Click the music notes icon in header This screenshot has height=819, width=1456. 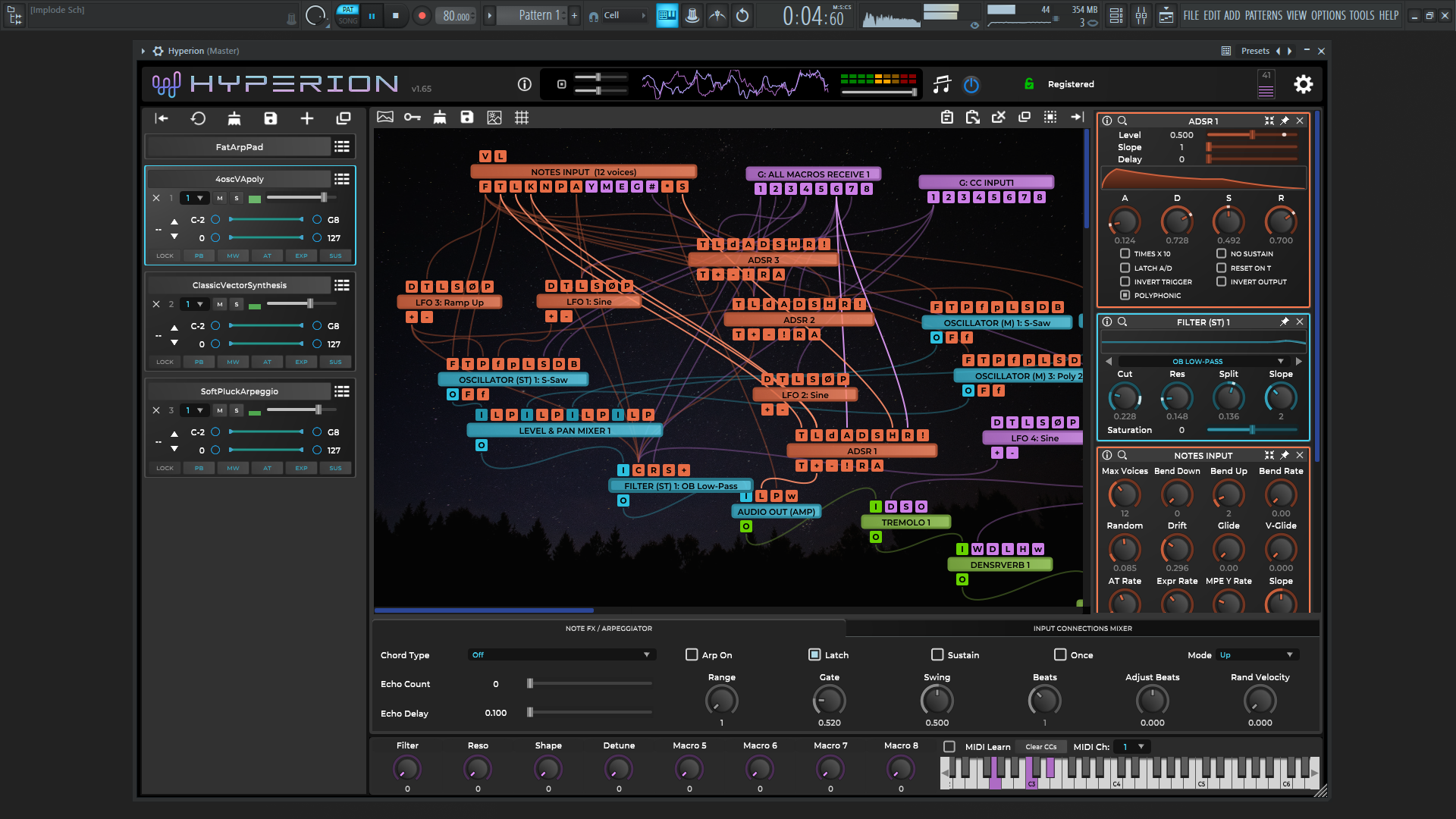(942, 84)
